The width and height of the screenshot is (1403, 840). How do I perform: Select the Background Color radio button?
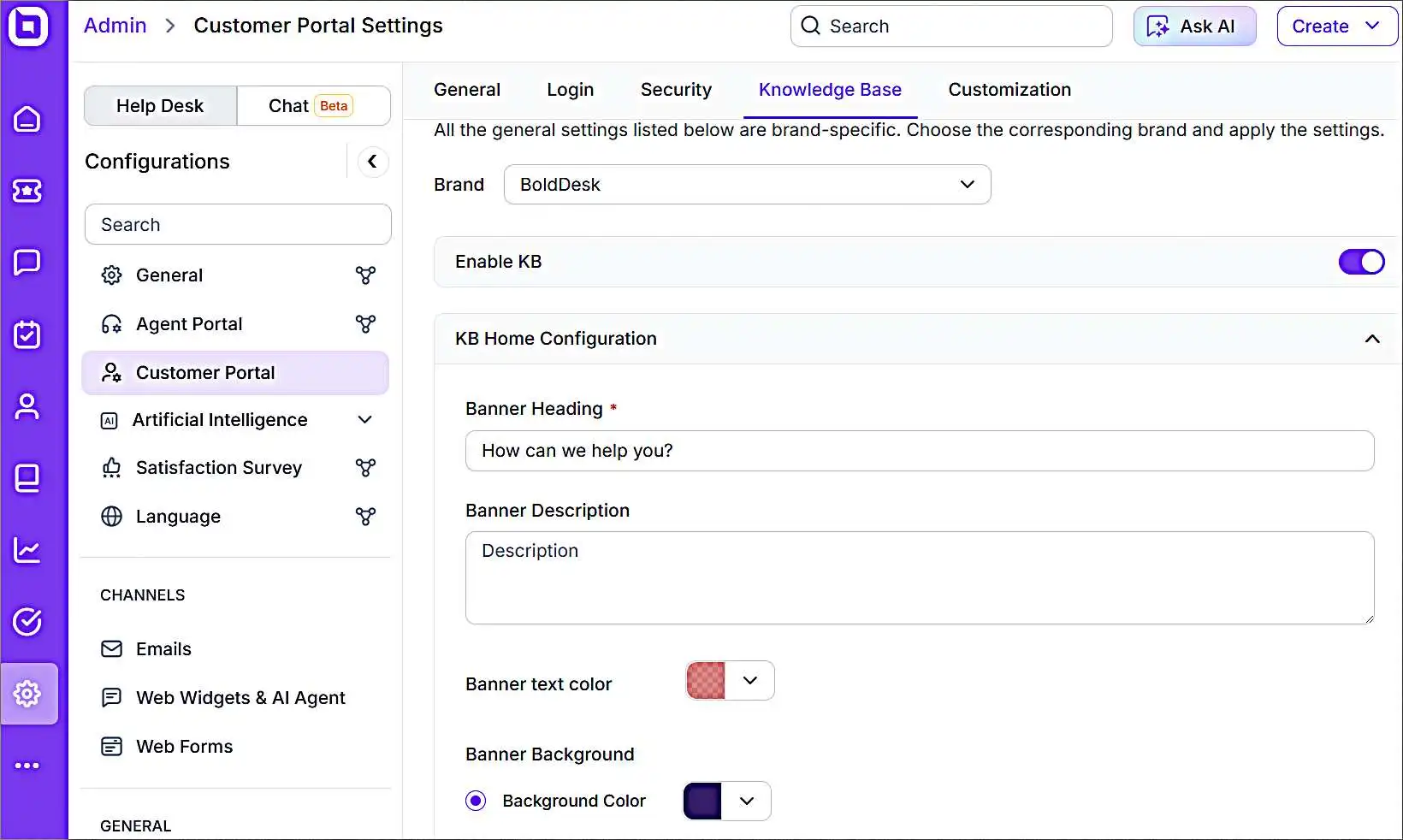pyautogui.click(x=476, y=801)
